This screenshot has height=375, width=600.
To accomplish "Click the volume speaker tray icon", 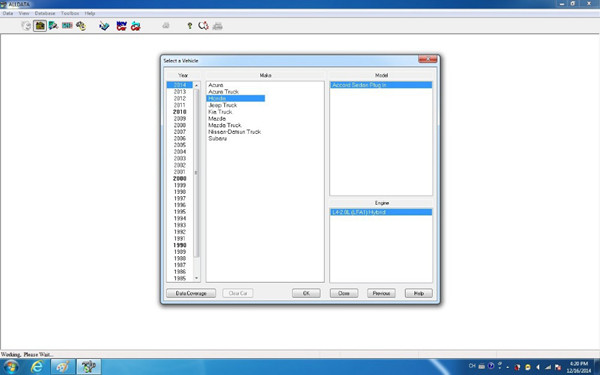I will 538,367.
